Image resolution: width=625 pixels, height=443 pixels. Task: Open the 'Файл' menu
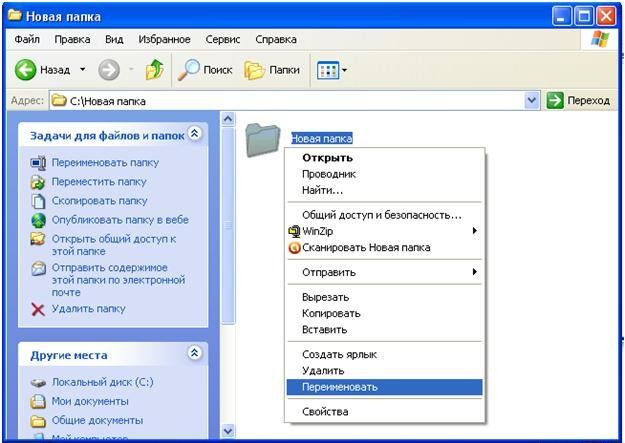pos(27,39)
